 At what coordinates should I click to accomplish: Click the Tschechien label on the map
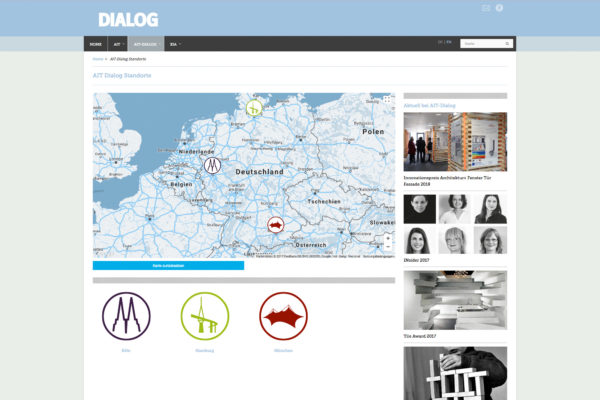(324, 201)
